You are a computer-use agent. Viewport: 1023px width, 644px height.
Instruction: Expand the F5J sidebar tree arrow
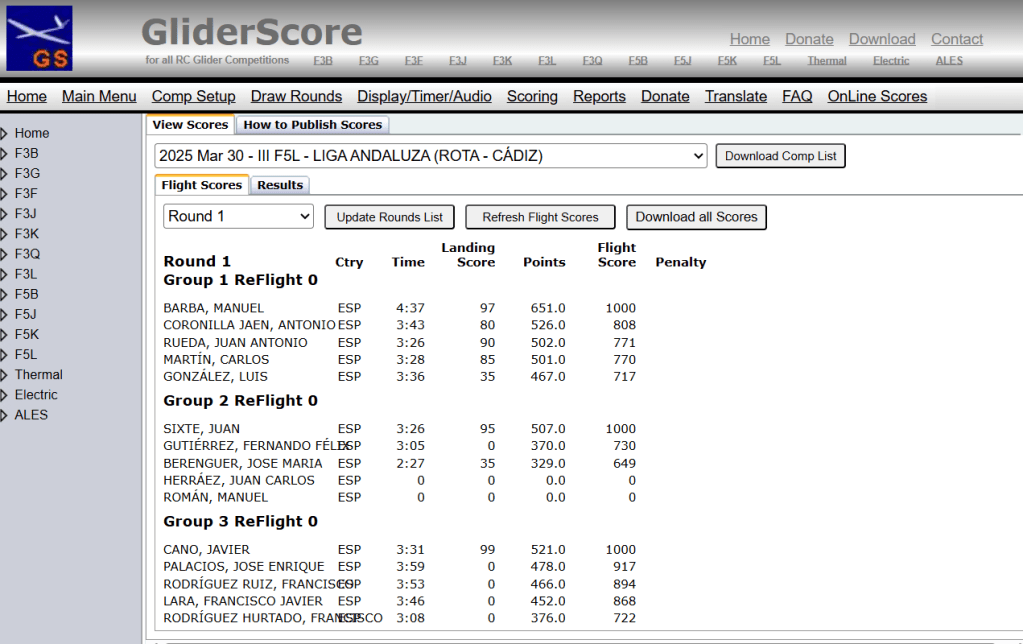(x=5, y=315)
